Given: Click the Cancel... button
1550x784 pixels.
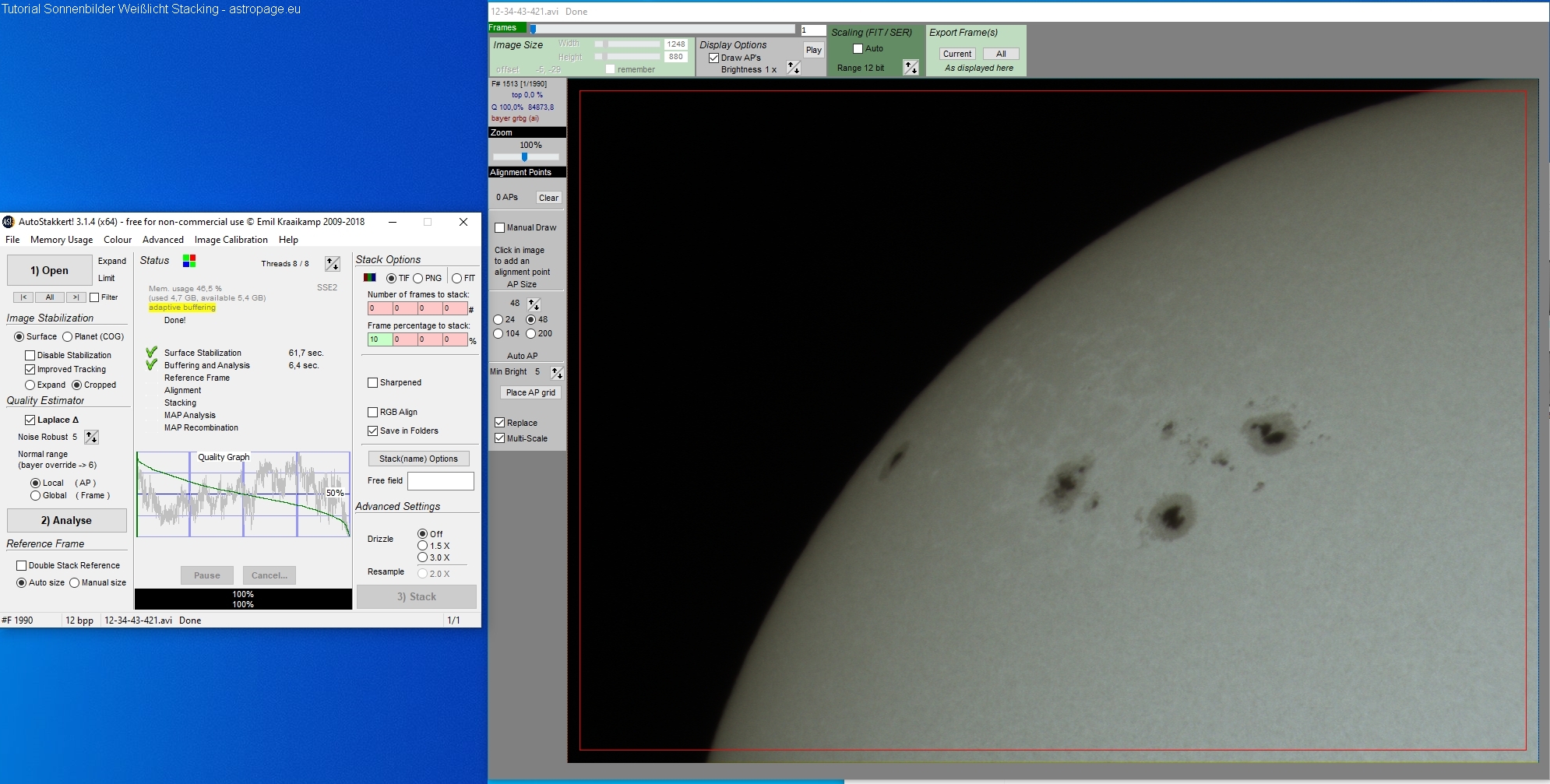Looking at the screenshot, I should (x=269, y=575).
